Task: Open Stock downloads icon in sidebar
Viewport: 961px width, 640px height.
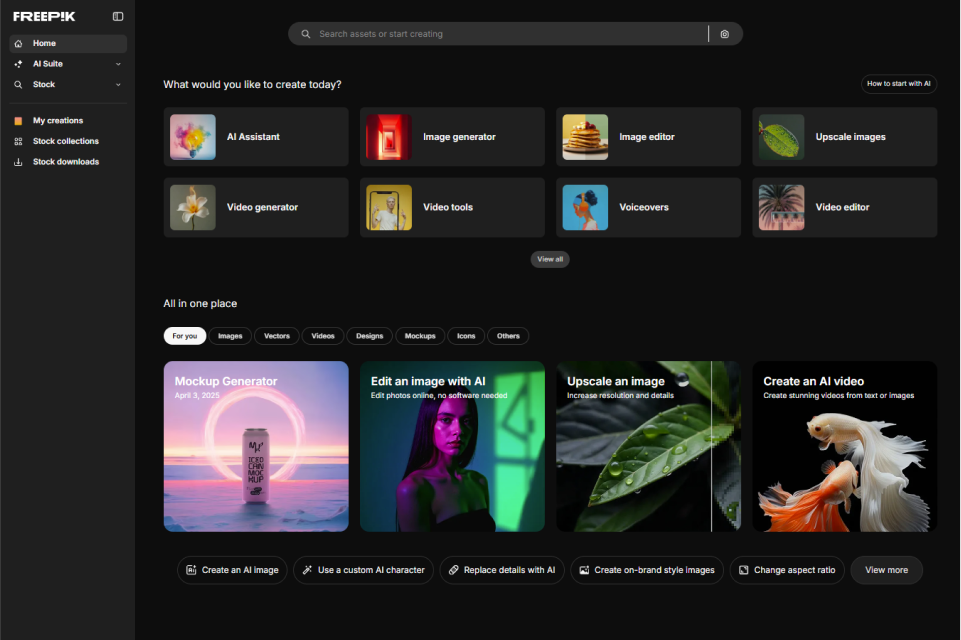Action: click(18, 162)
